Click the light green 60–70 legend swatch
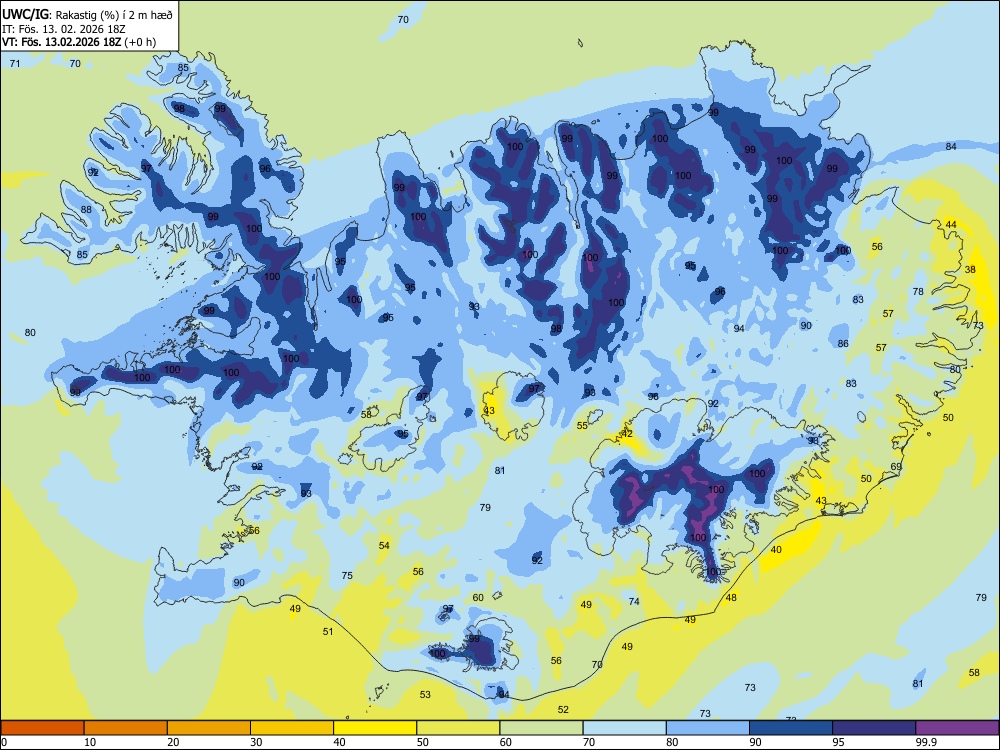The width and height of the screenshot is (1000, 750). [x=541, y=728]
